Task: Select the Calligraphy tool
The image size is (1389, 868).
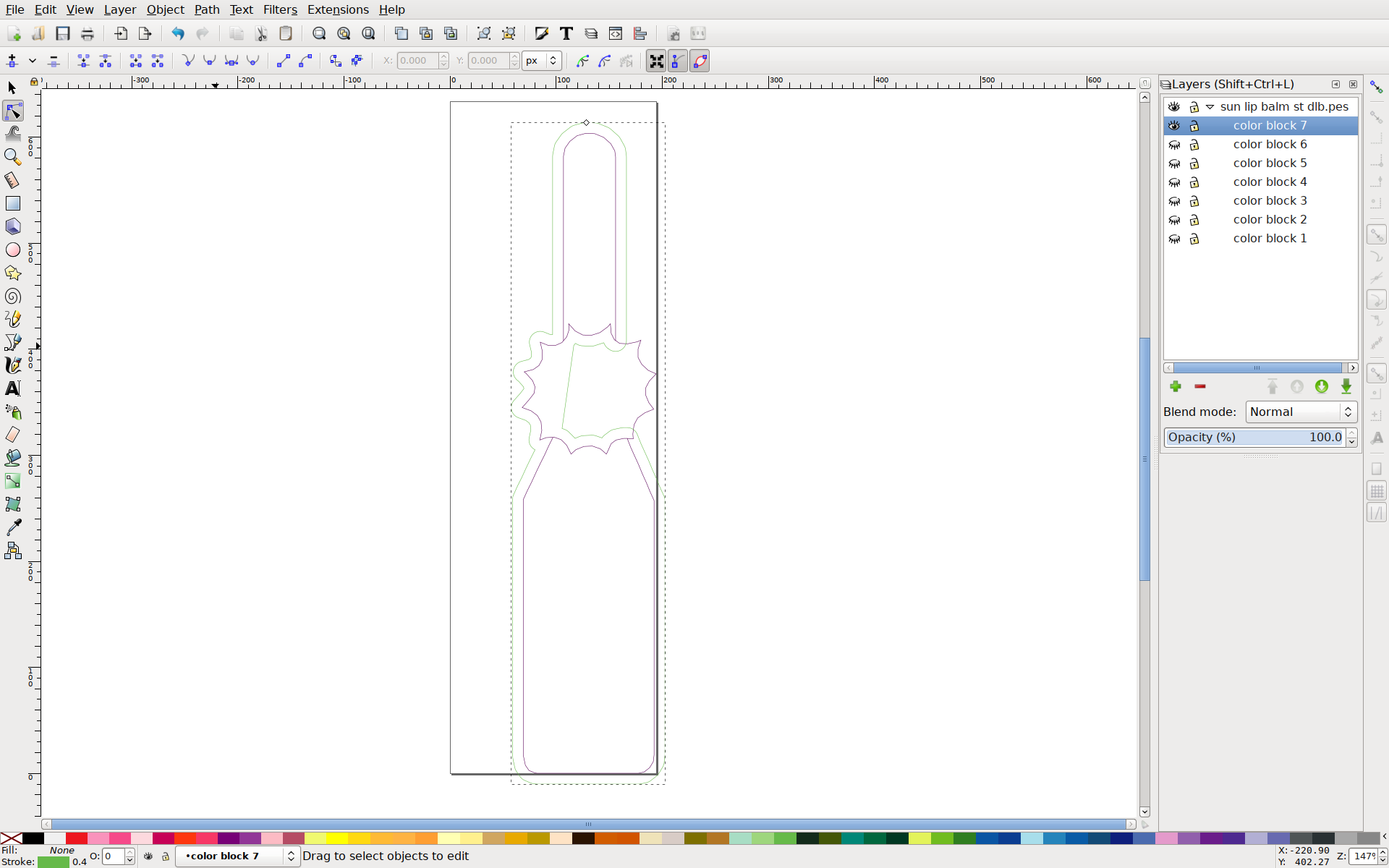Action: coord(13,365)
